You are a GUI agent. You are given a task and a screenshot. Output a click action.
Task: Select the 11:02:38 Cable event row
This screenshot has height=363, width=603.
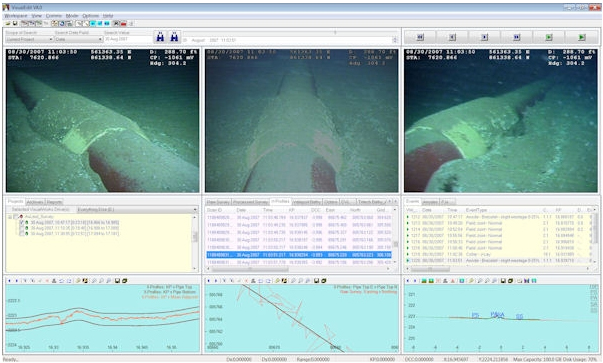click(499, 254)
